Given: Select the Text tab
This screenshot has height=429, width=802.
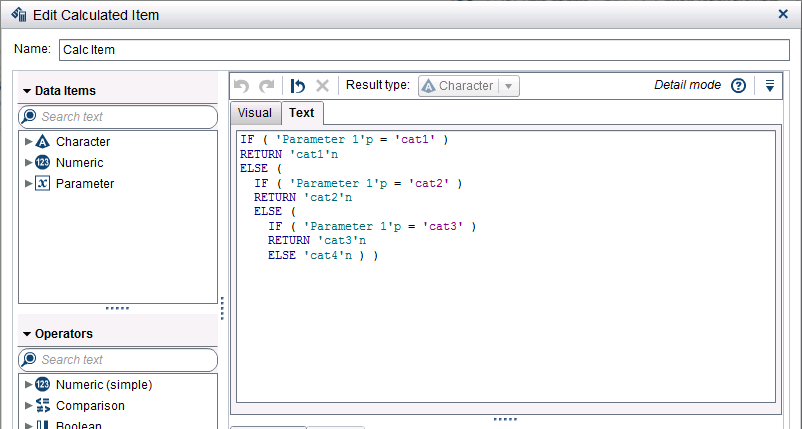Looking at the screenshot, I should point(301,113).
